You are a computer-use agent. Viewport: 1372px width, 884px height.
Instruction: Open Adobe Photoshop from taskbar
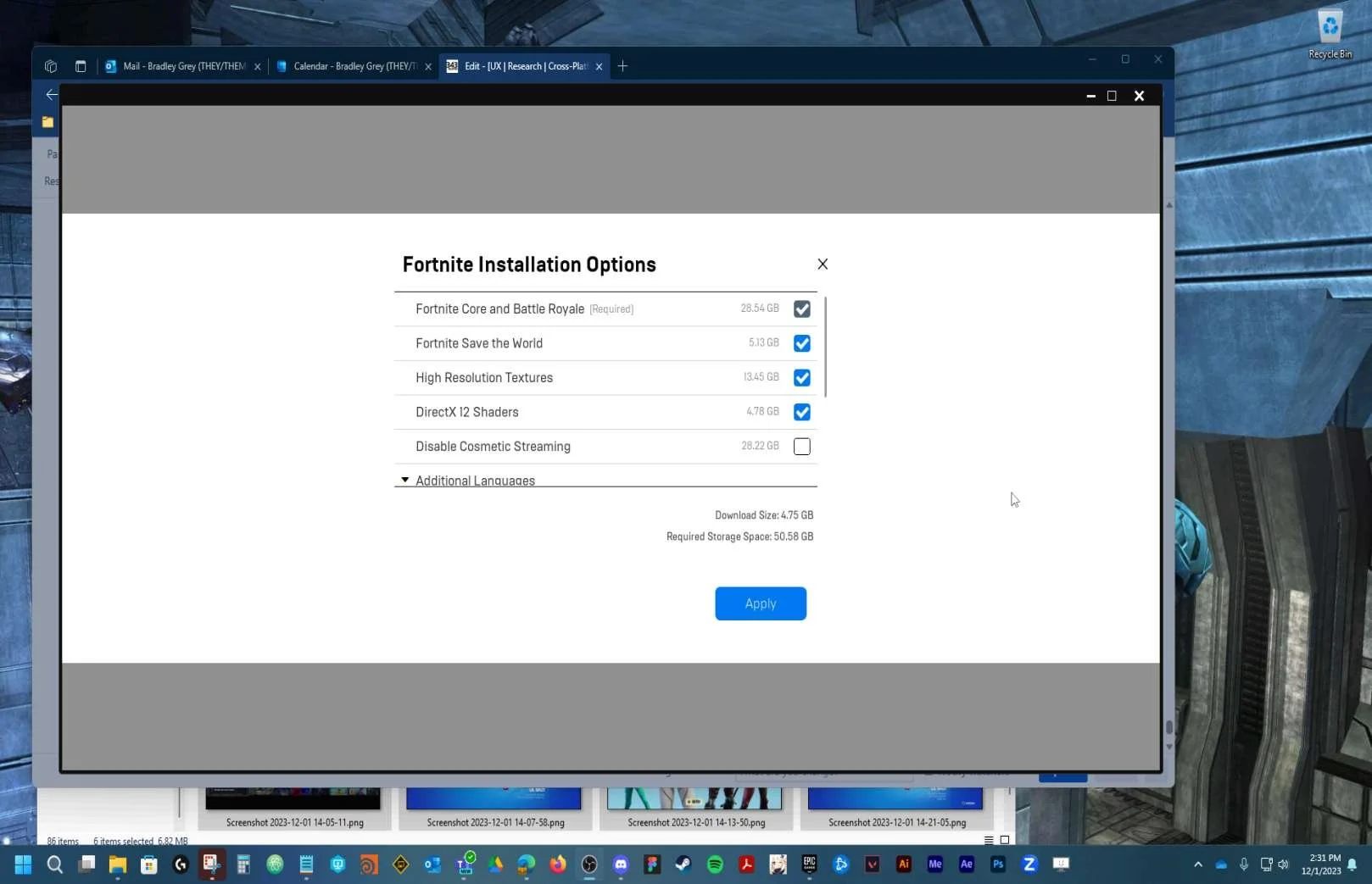point(998,865)
